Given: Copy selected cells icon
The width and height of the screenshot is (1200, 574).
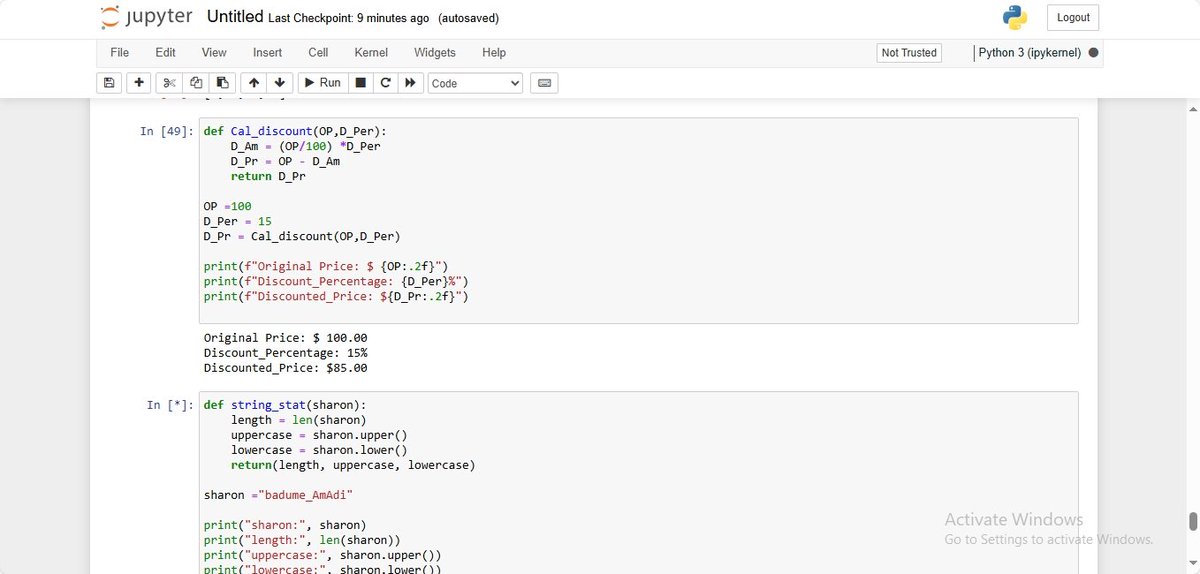Looking at the screenshot, I should (x=196, y=83).
